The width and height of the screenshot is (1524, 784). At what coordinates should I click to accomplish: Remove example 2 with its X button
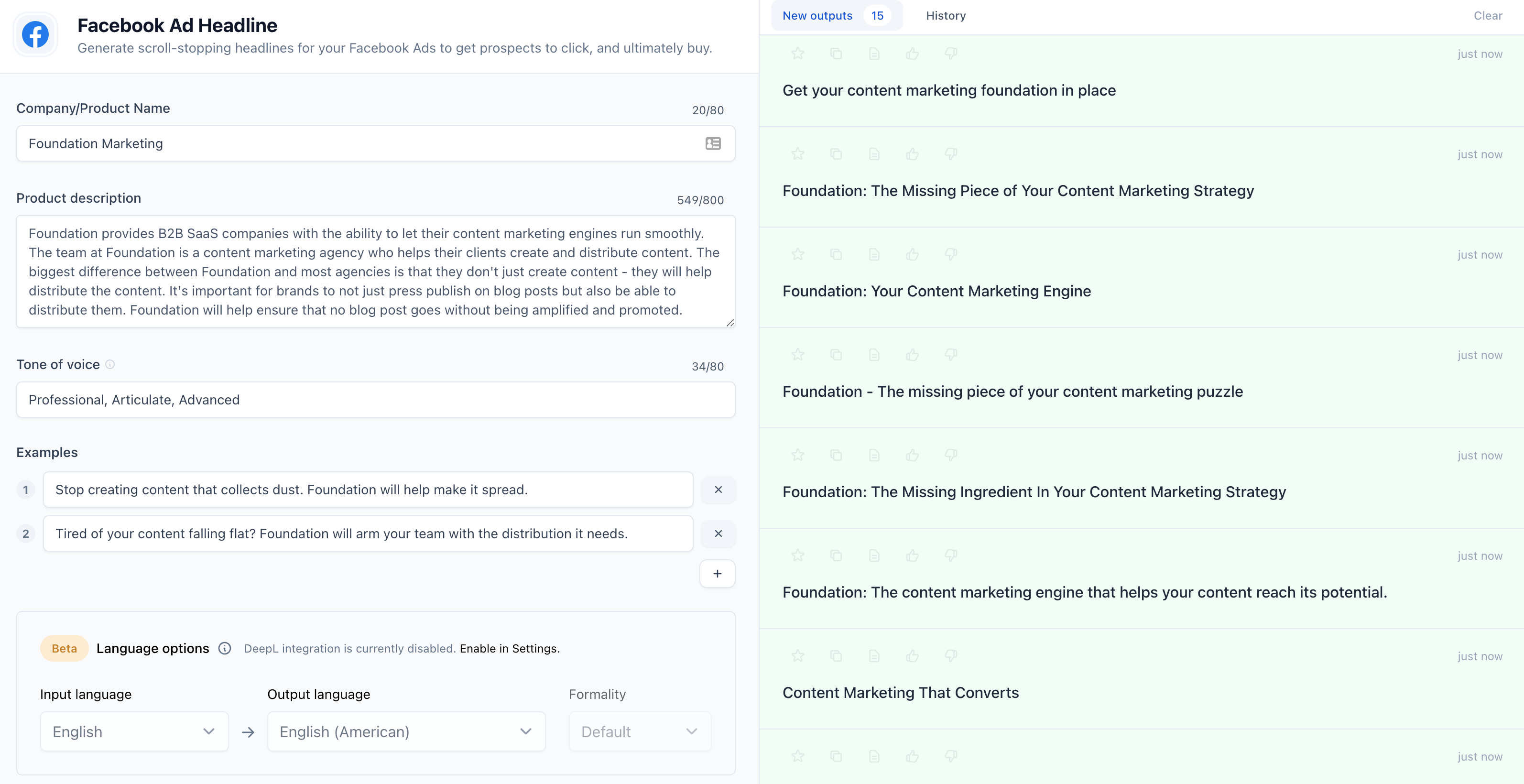click(x=718, y=534)
